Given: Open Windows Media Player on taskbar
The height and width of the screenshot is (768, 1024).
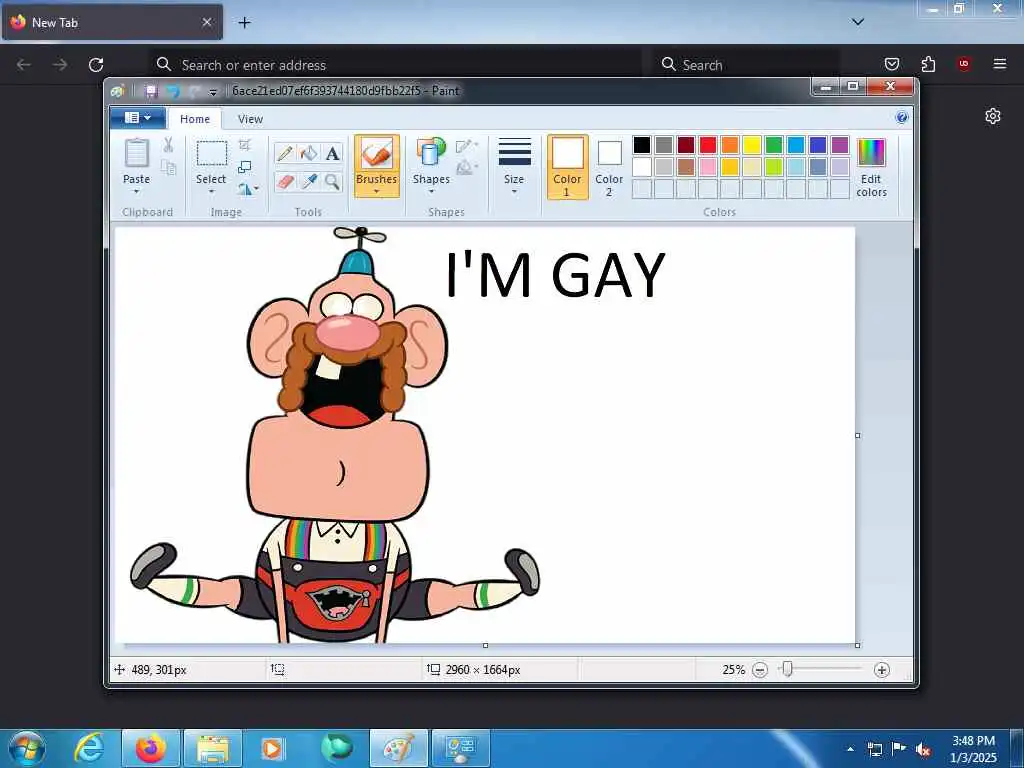Looking at the screenshot, I should click(272, 748).
